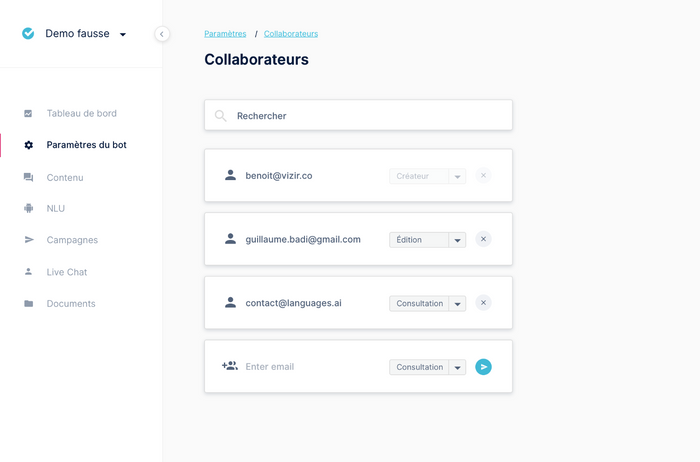
Task: Click the Campagnes paper plane icon
Action: pos(29,240)
